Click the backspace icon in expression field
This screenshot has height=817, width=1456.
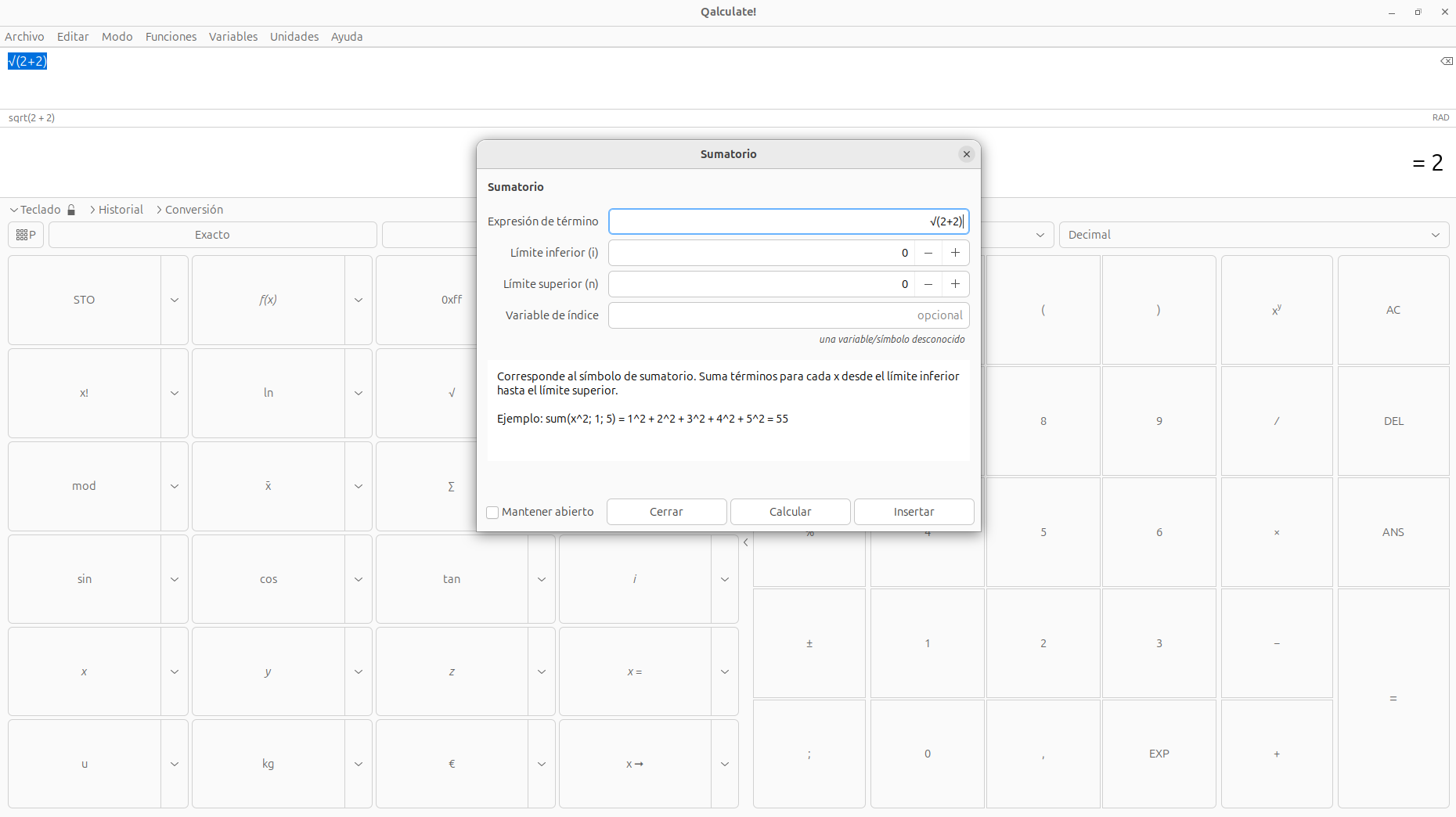[1446, 61]
